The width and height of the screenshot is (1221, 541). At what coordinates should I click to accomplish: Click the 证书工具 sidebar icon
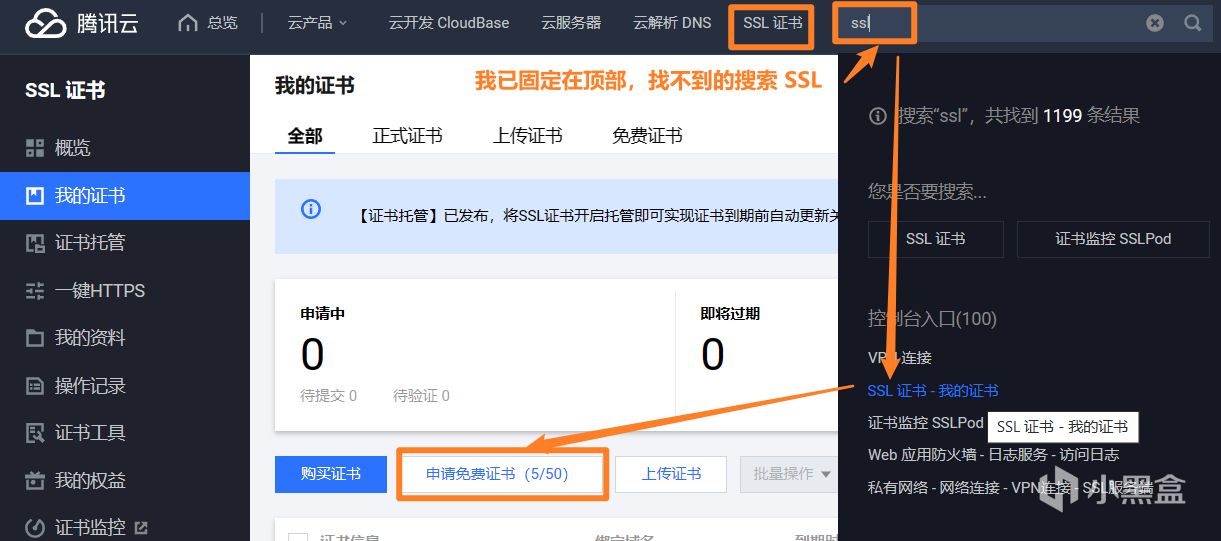(x=35, y=433)
